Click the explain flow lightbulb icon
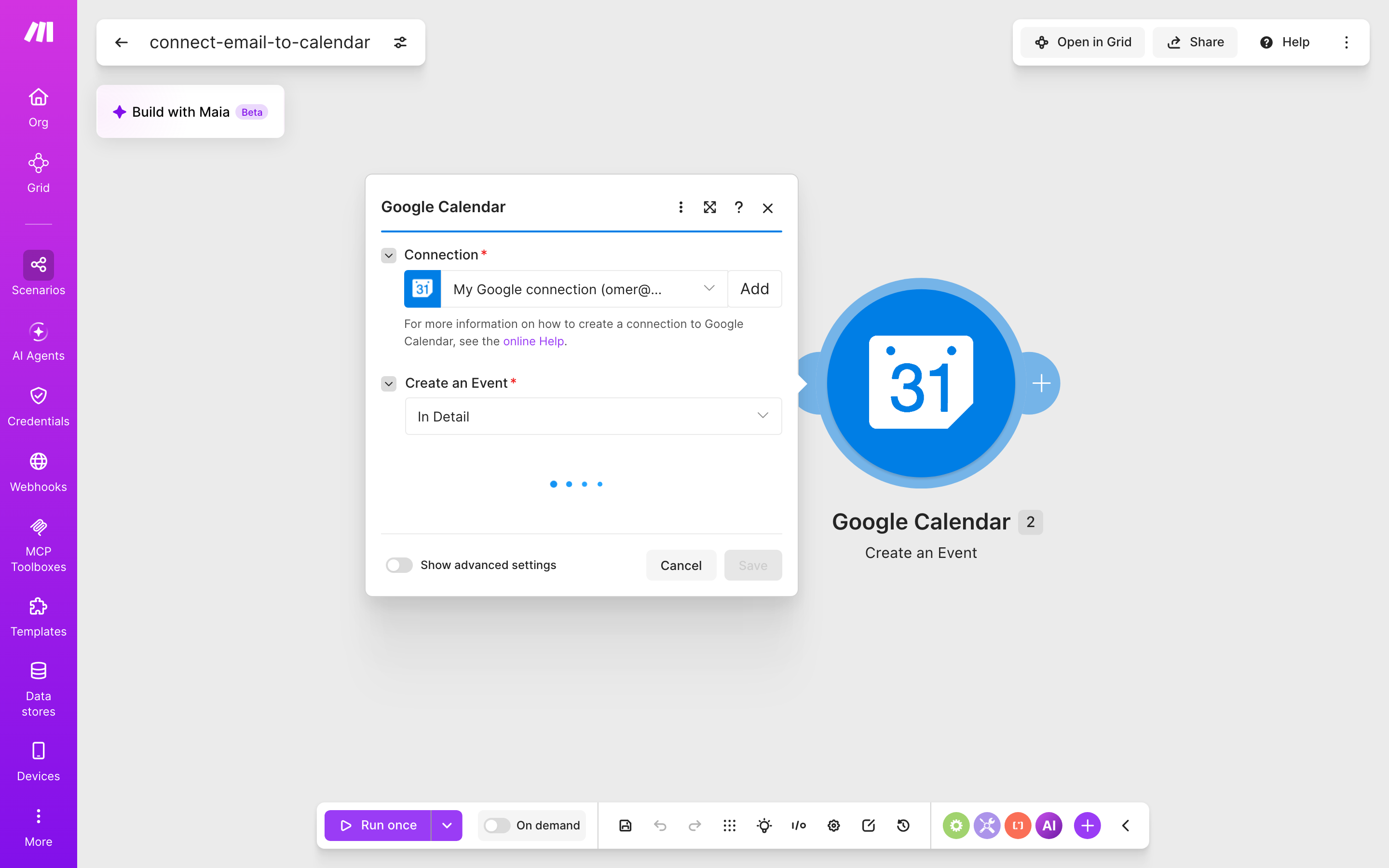 tap(764, 826)
